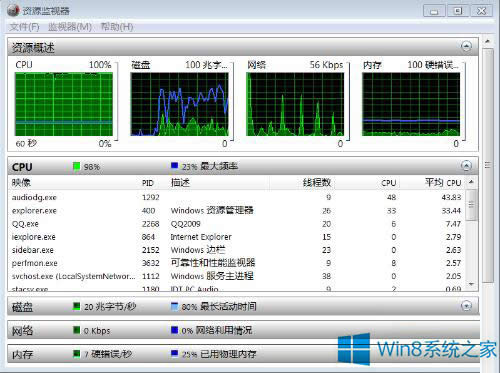
Task: Select the perfmon.exe process row
Action: [x=237, y=263]
